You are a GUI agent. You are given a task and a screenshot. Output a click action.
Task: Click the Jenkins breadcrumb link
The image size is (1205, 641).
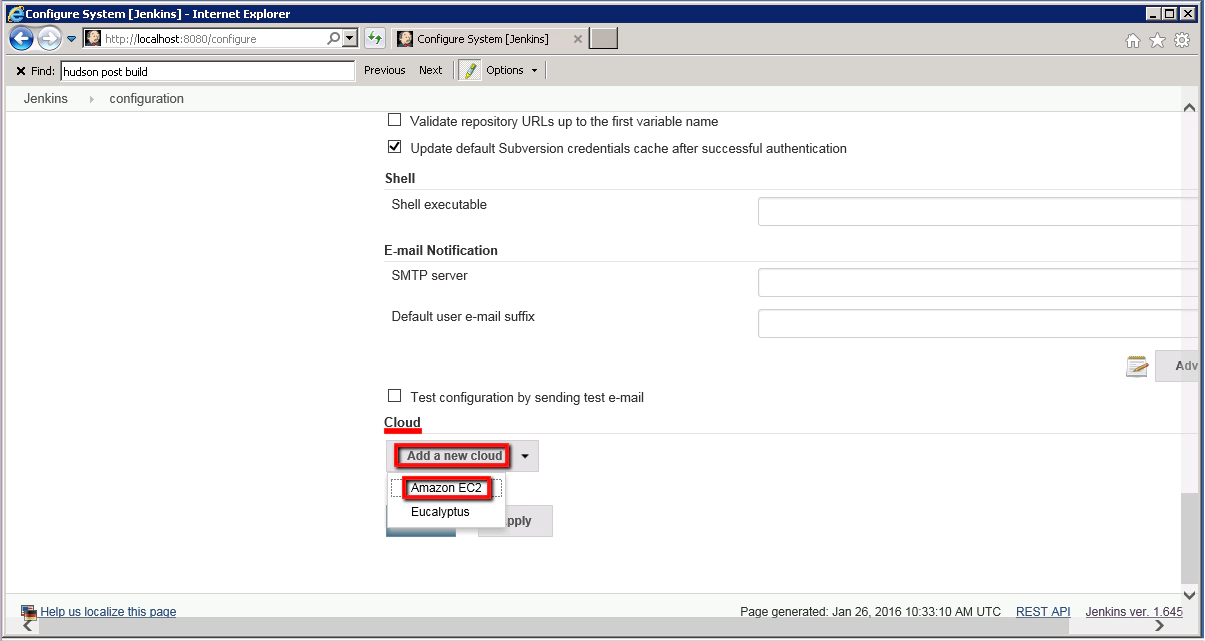[46, 98]
